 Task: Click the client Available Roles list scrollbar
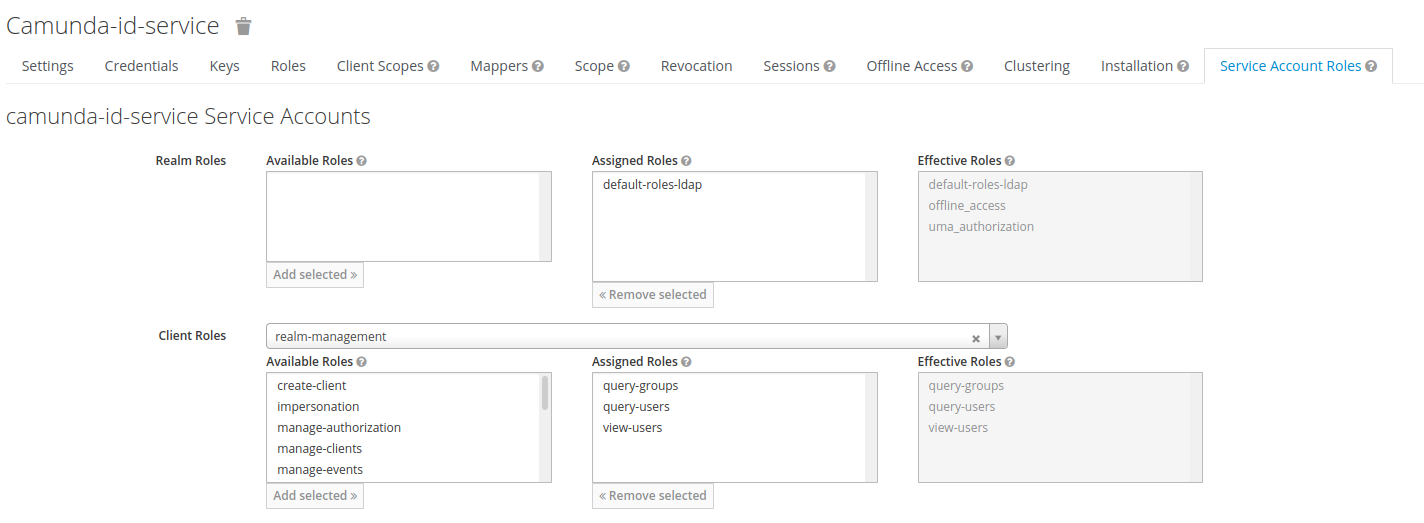tap(545, 392)
